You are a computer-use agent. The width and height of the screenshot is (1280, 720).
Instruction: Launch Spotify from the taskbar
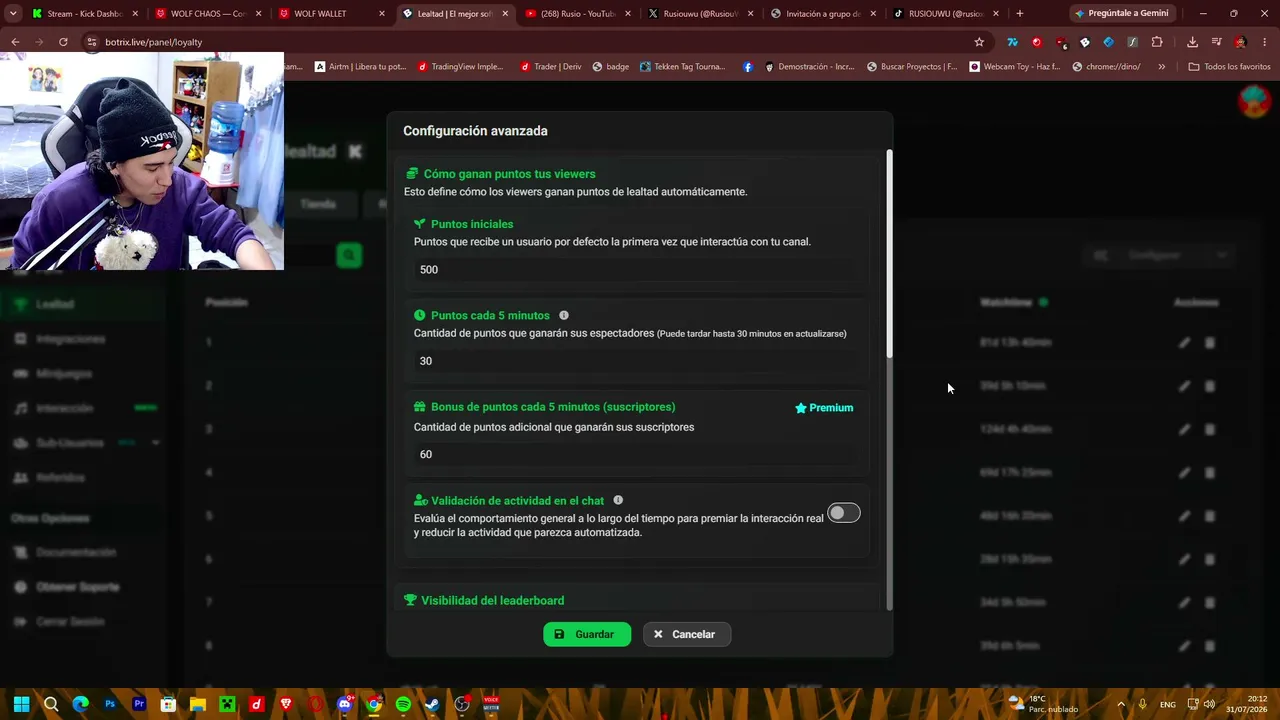tap(403, 704)
